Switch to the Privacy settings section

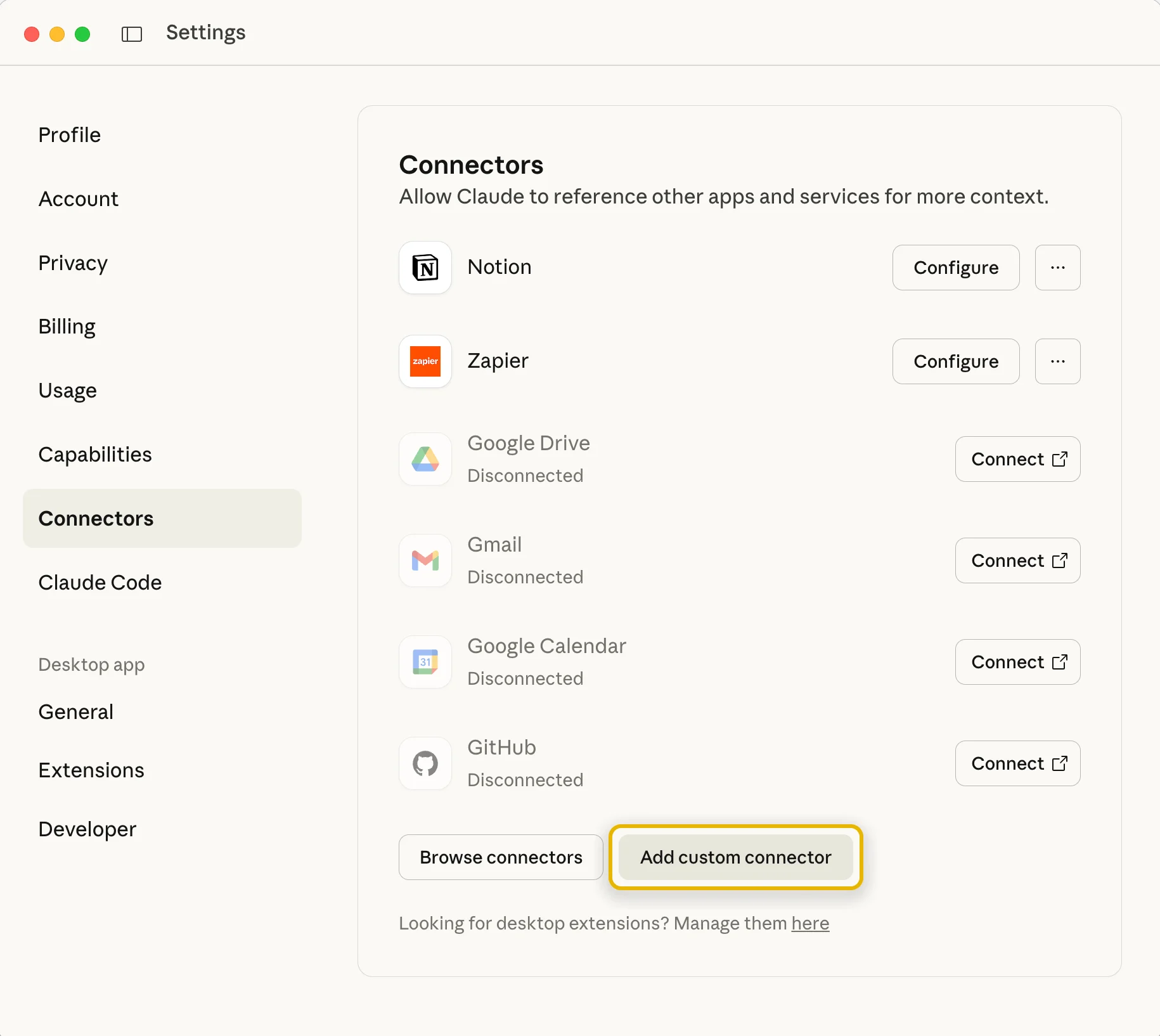coord(72,262)
